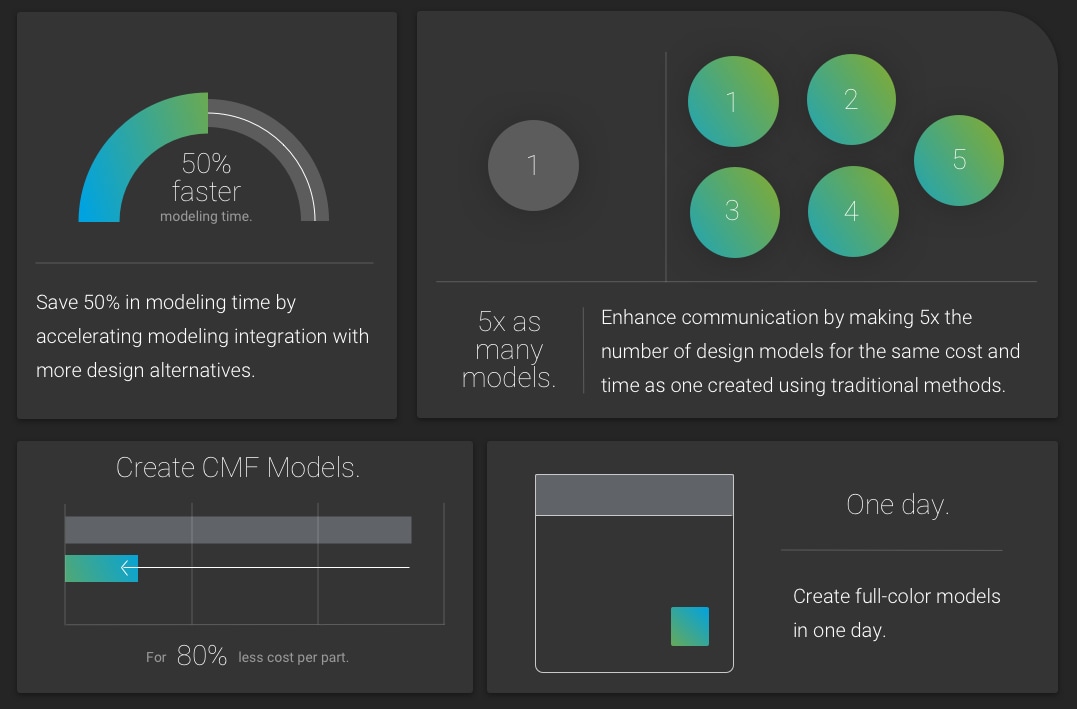The width and height of the screenshot is (1077, 709).
Task: Click the gray calendar header bar
Action: coord(634,495)
